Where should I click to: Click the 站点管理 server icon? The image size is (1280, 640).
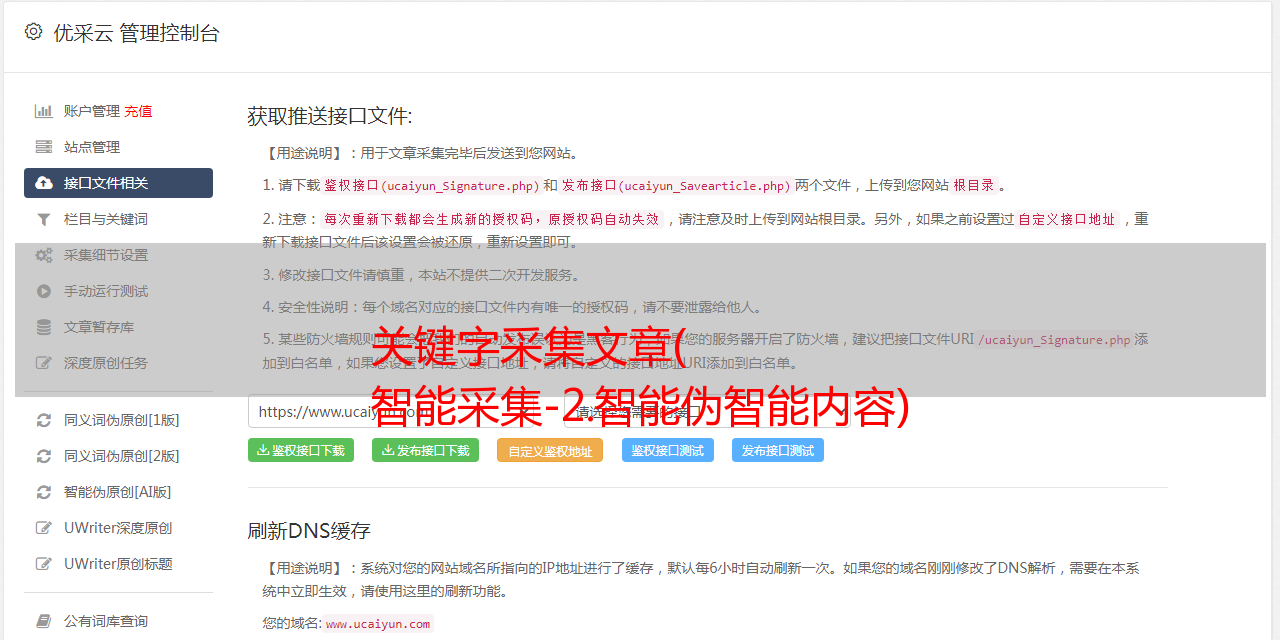(44, 147)
